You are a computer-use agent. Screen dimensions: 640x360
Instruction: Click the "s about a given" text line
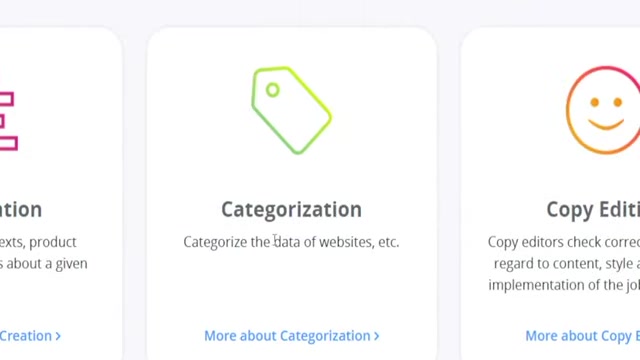click(x=44, y=264)
